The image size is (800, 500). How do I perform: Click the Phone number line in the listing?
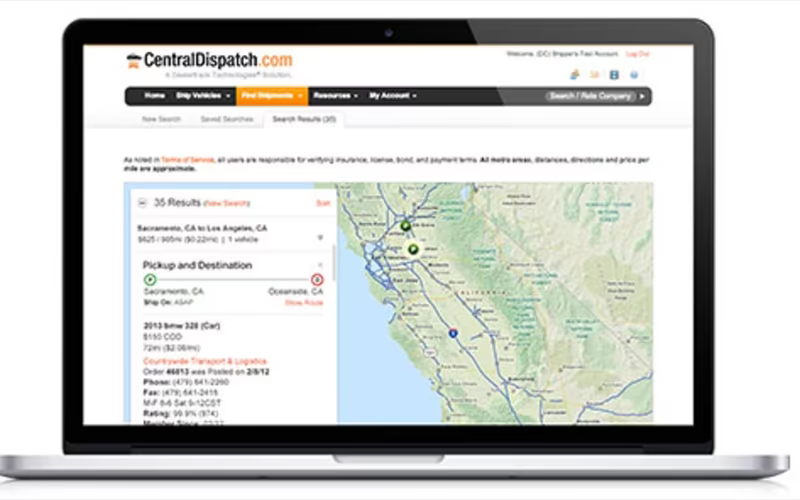[x=186, y=382]
